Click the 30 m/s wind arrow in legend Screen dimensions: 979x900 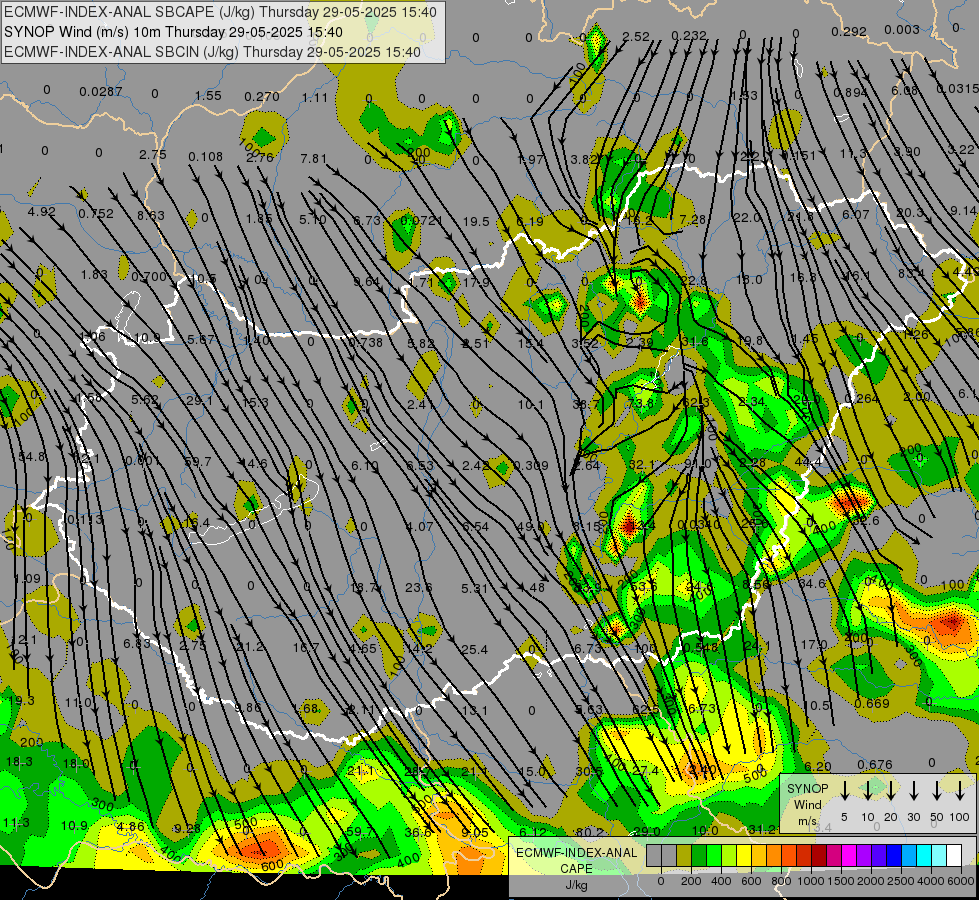click(913, 791)
